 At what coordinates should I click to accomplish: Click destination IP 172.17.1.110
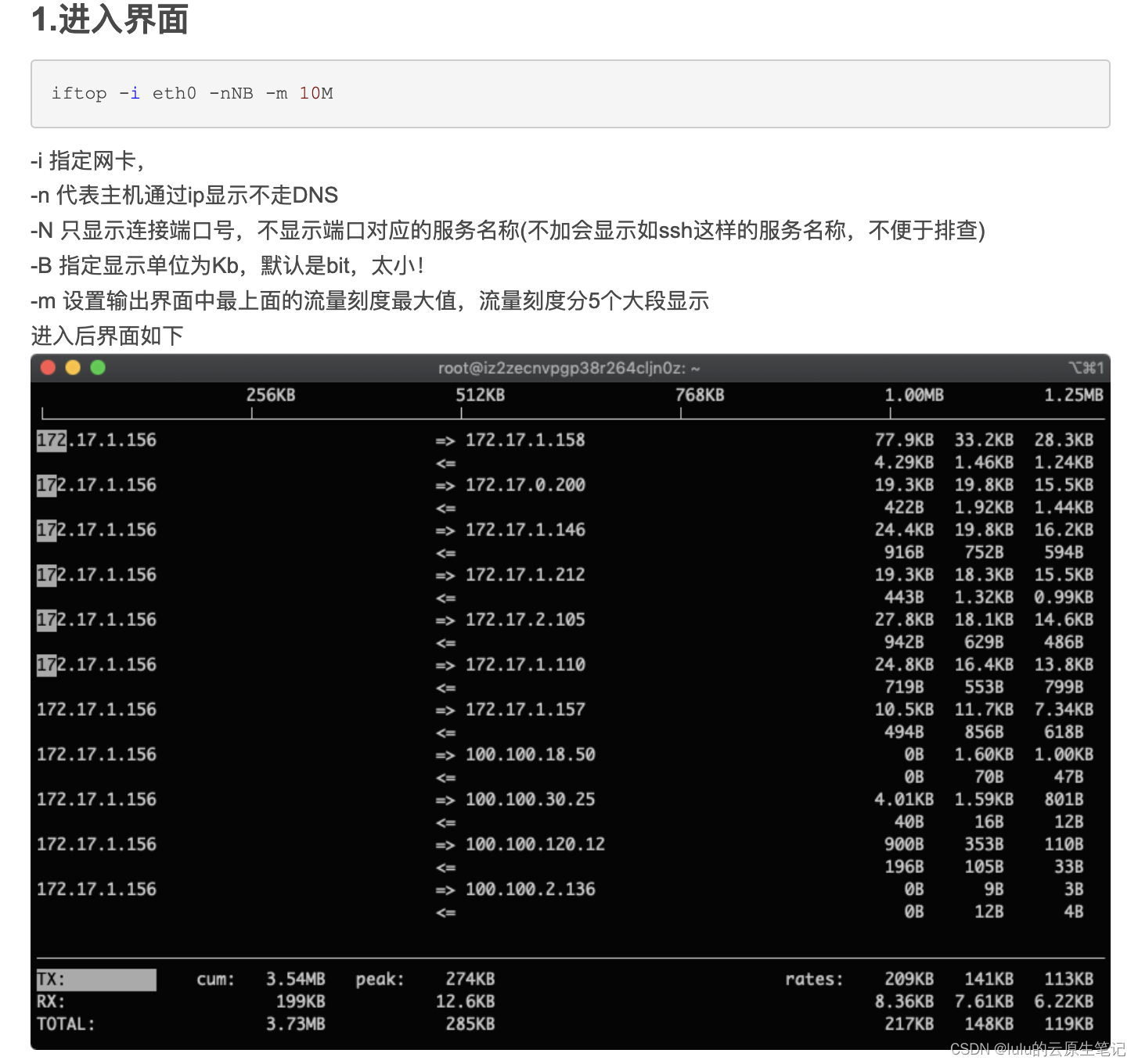525,664
